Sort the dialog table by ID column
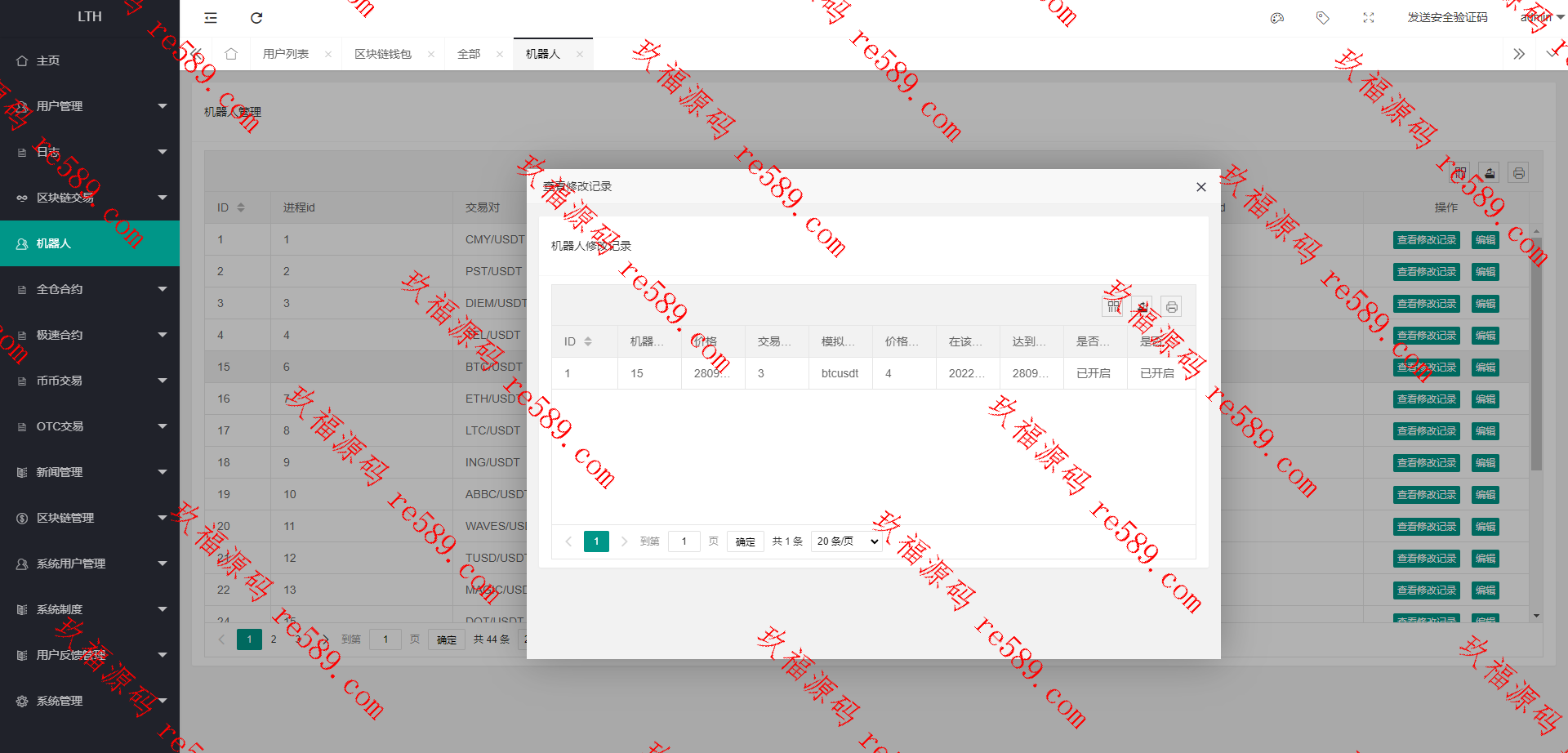 point(588,341)
